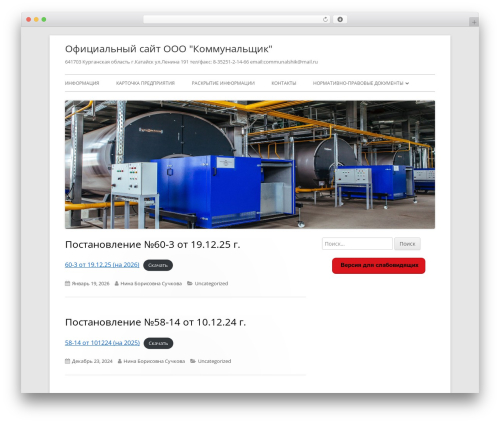Click the Поиск search button
The height and width of the screenshot is (423, 500).
tap(407, 244)
